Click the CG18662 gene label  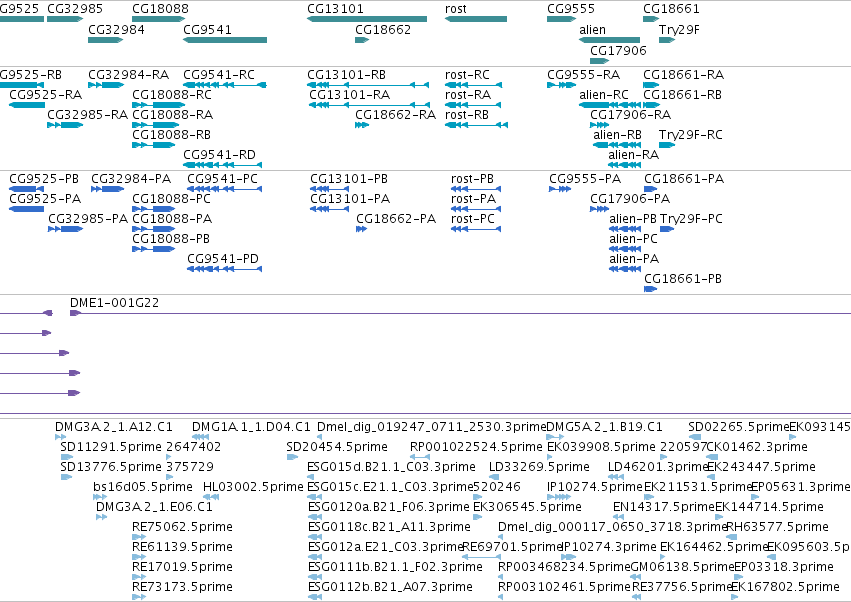tap(383, 30)
